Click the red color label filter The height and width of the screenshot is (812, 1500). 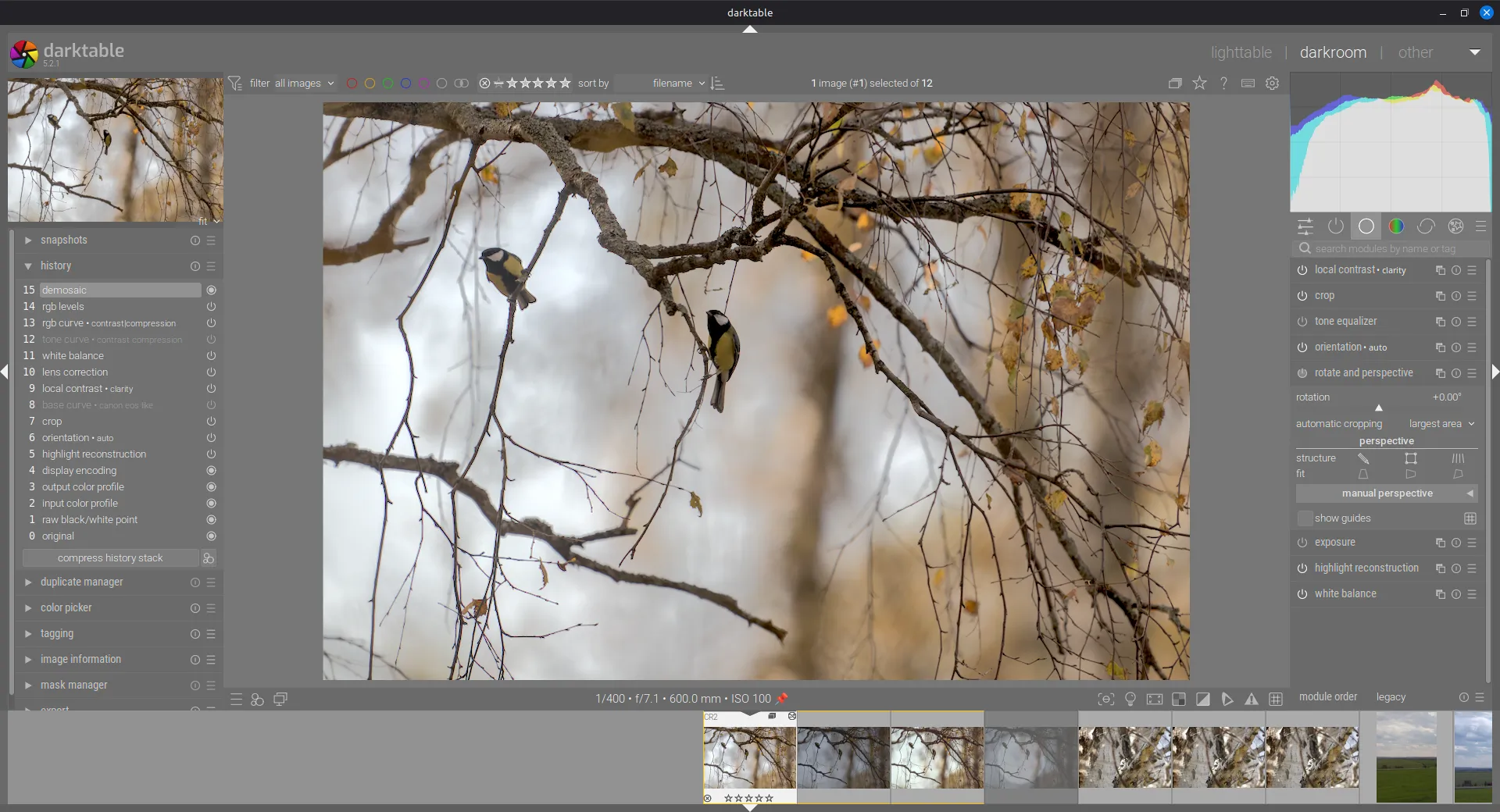click(x=352, y=84)
